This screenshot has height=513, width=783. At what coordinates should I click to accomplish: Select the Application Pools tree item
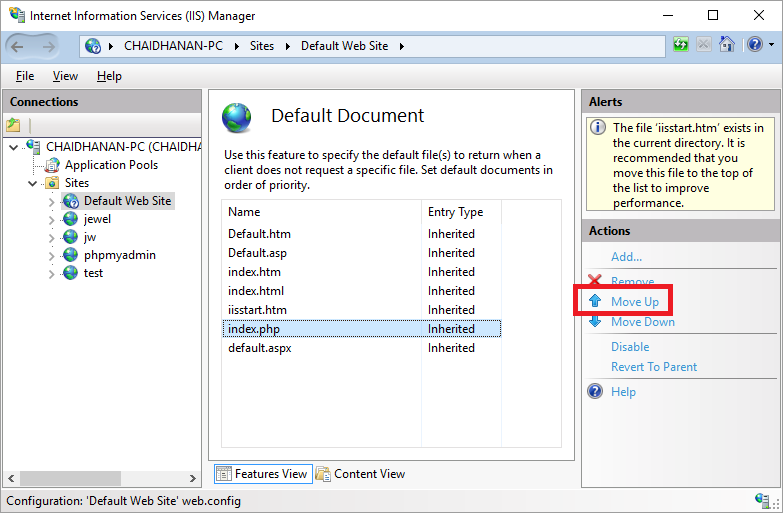(x=111, y=165)
